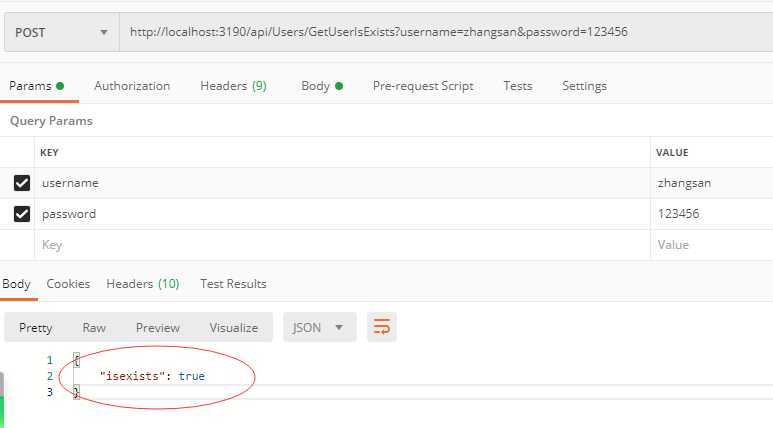The width and height of the screenshot is (773, 428).
Task: Open the Pre-request Script tab
Action: (423, 86)
